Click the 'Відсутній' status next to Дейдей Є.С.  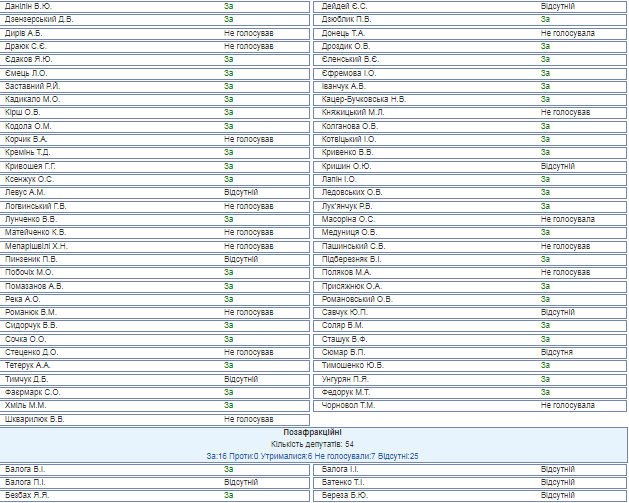pyautogui.click(x=558, y=6)
